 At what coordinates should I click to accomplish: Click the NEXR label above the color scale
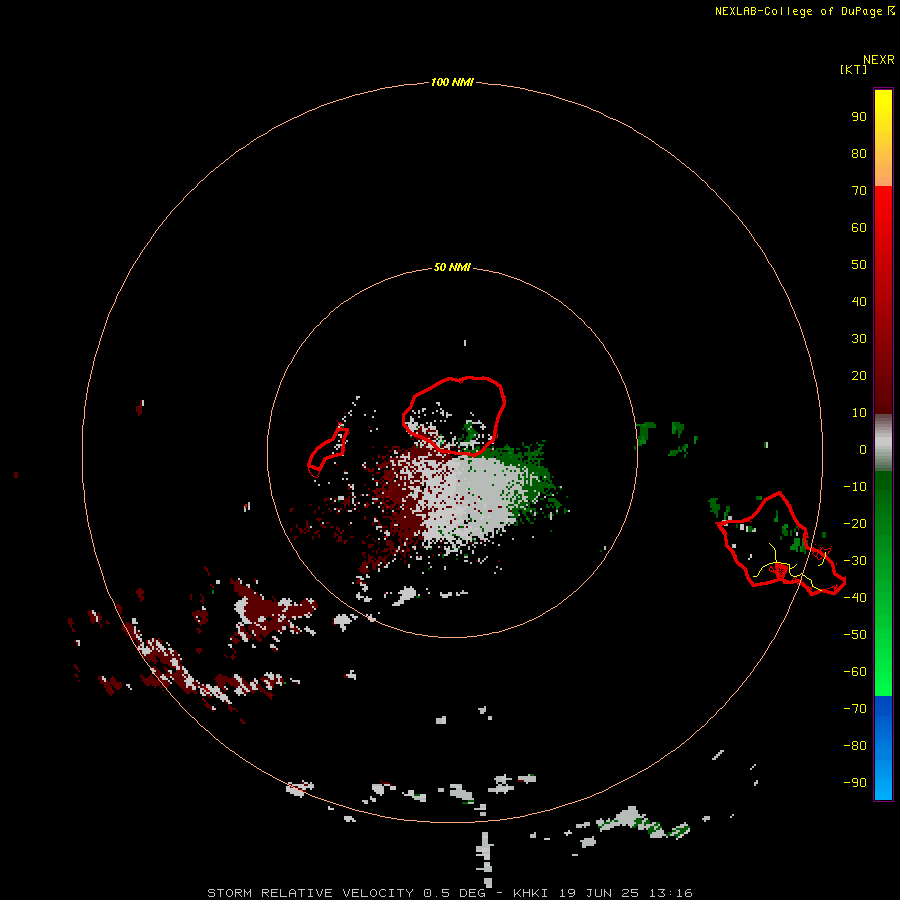(879, 60)
